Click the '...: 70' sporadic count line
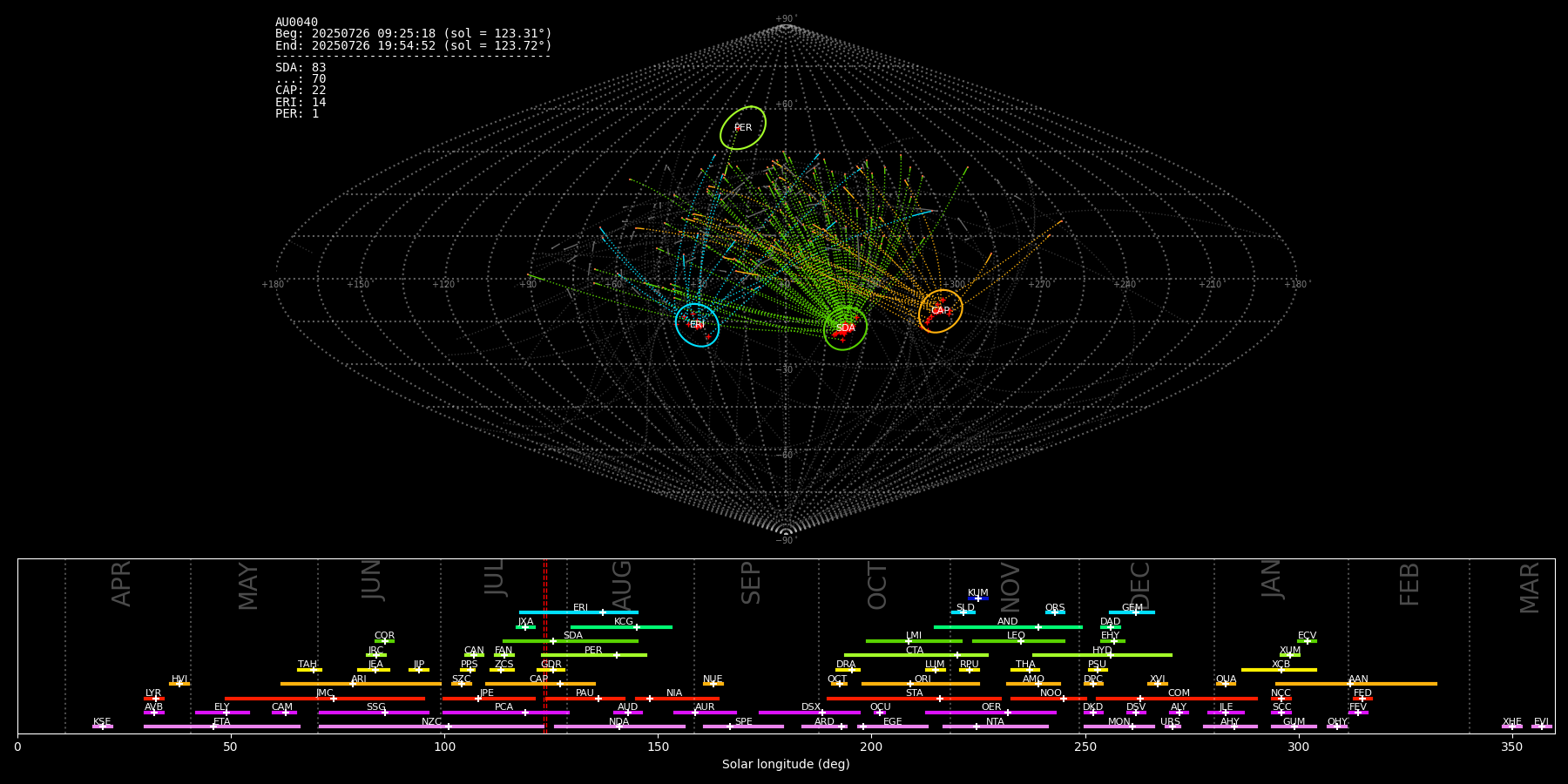The image size is (1568, 784). click(301, 79)
